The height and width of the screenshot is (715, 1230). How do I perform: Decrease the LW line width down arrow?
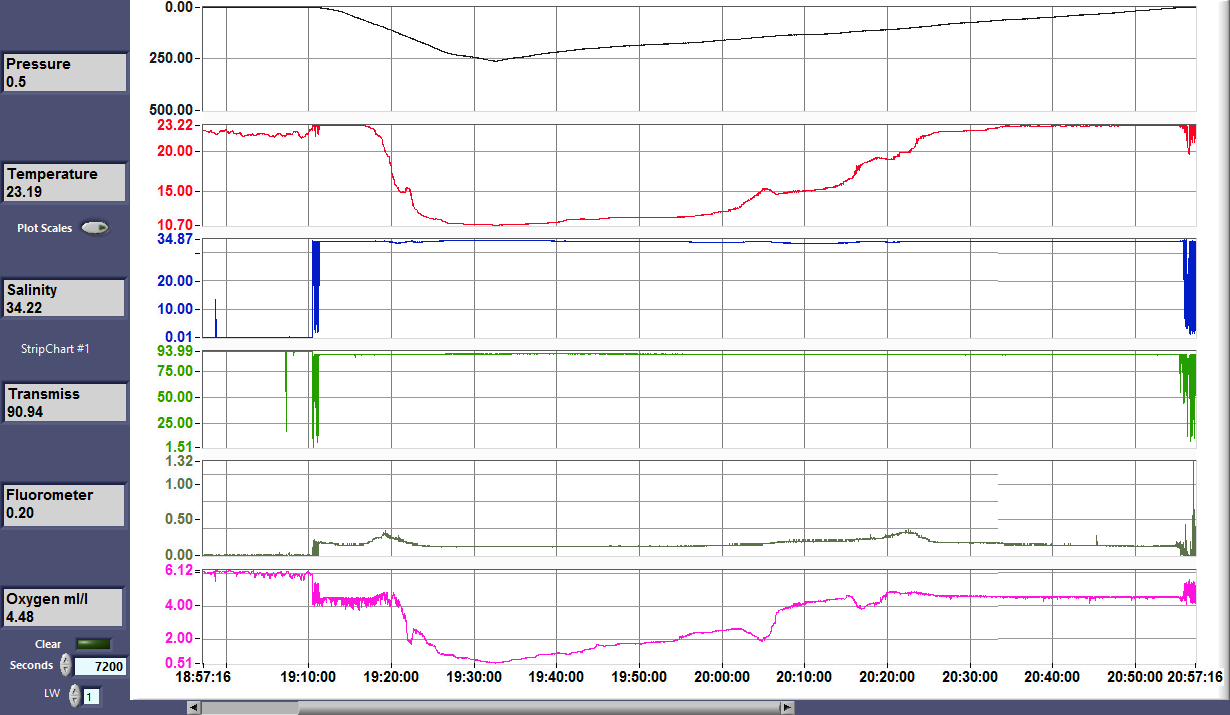tap(75, 701)
